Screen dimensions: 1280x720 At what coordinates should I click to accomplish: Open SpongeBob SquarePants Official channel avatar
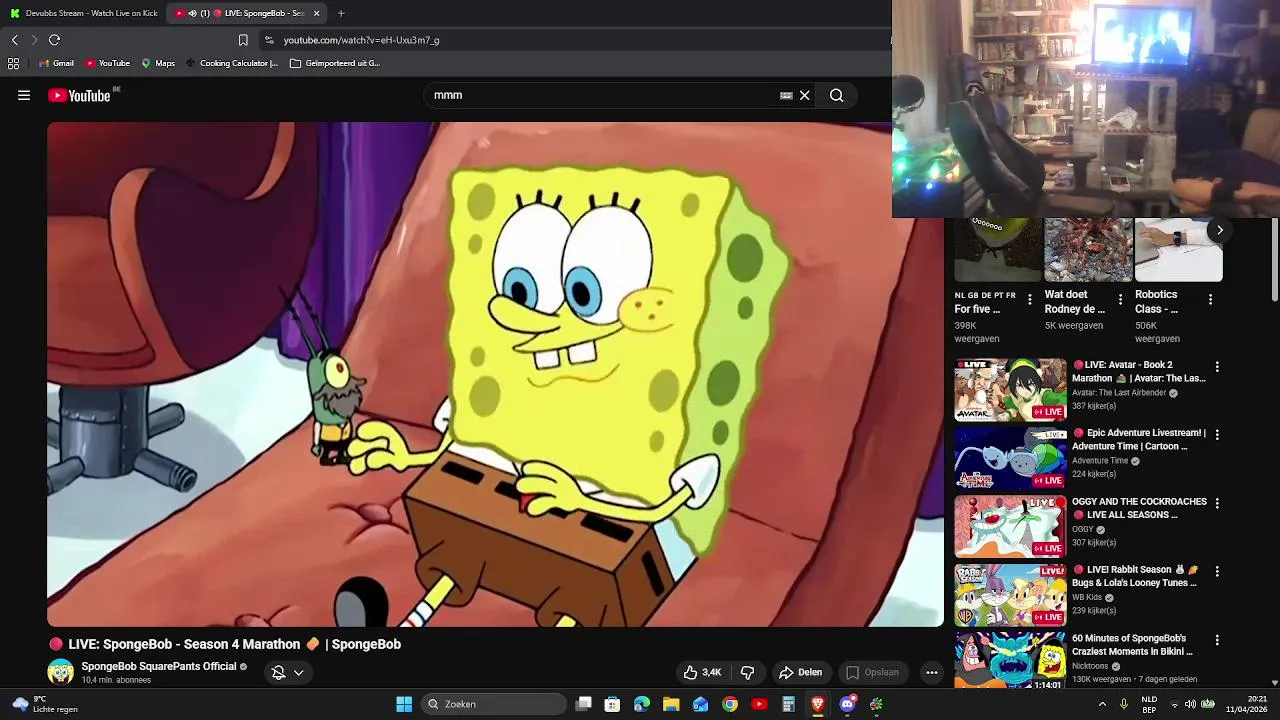pyautogui.click(x=60, y=672)
